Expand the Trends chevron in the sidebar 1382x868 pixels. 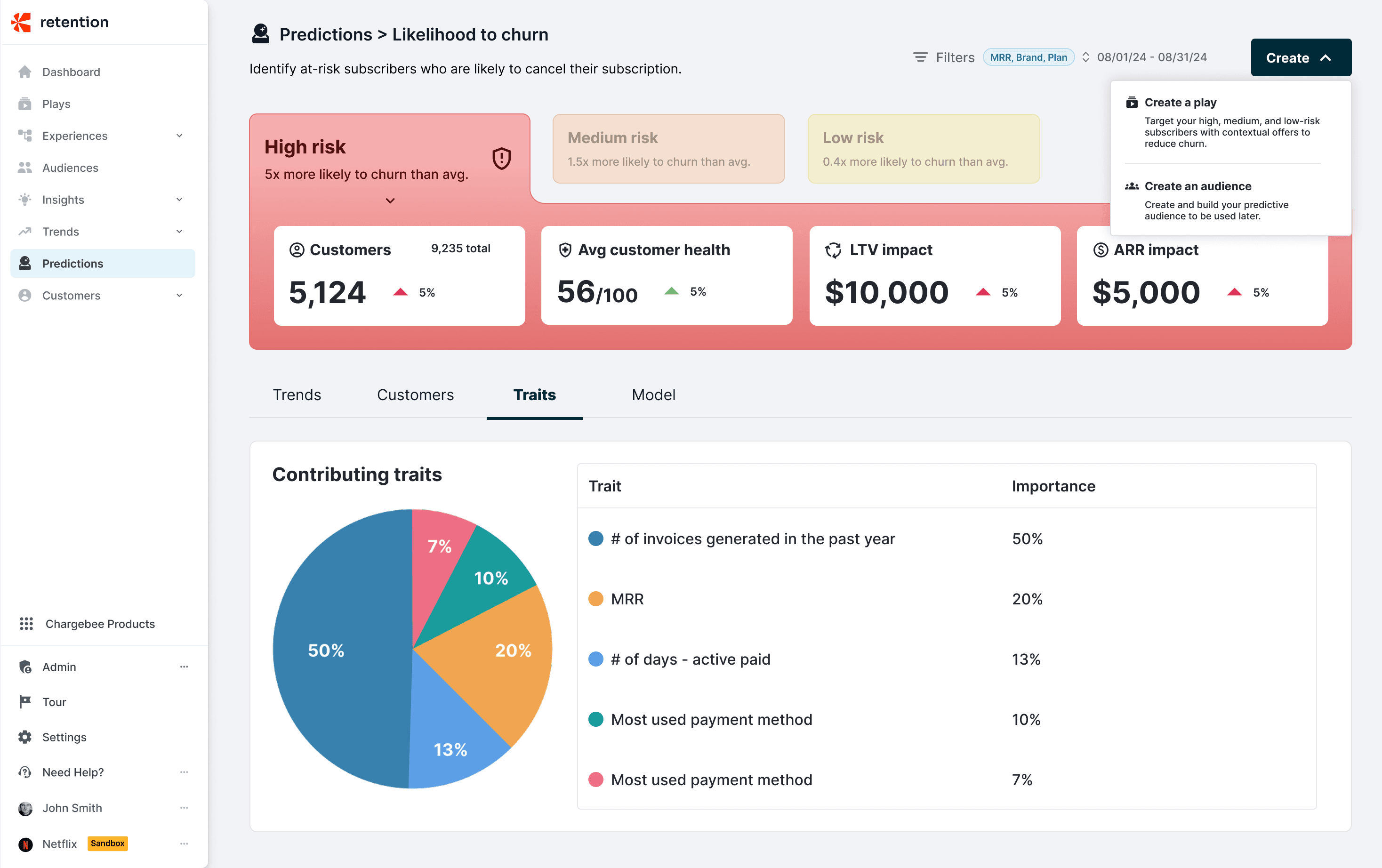click(179, 231)
